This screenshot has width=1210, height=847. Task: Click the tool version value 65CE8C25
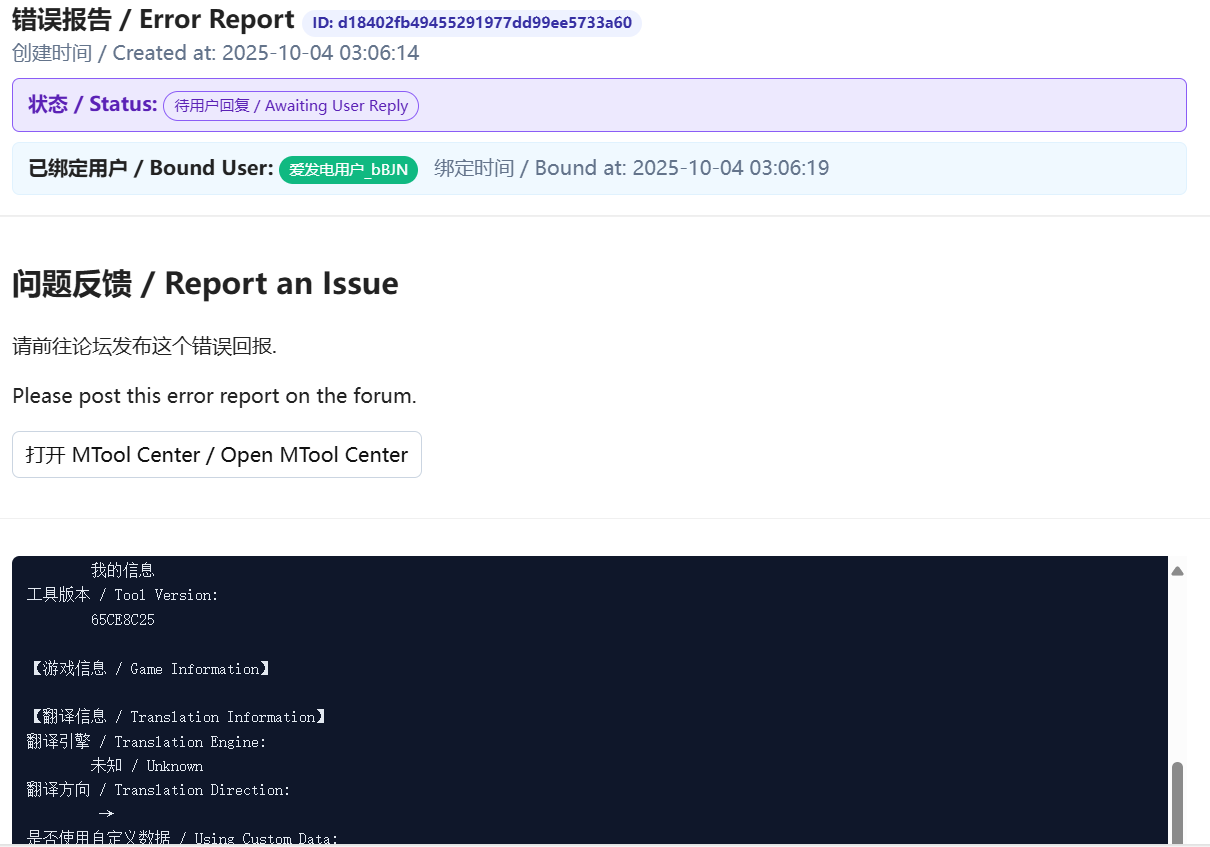122,620
